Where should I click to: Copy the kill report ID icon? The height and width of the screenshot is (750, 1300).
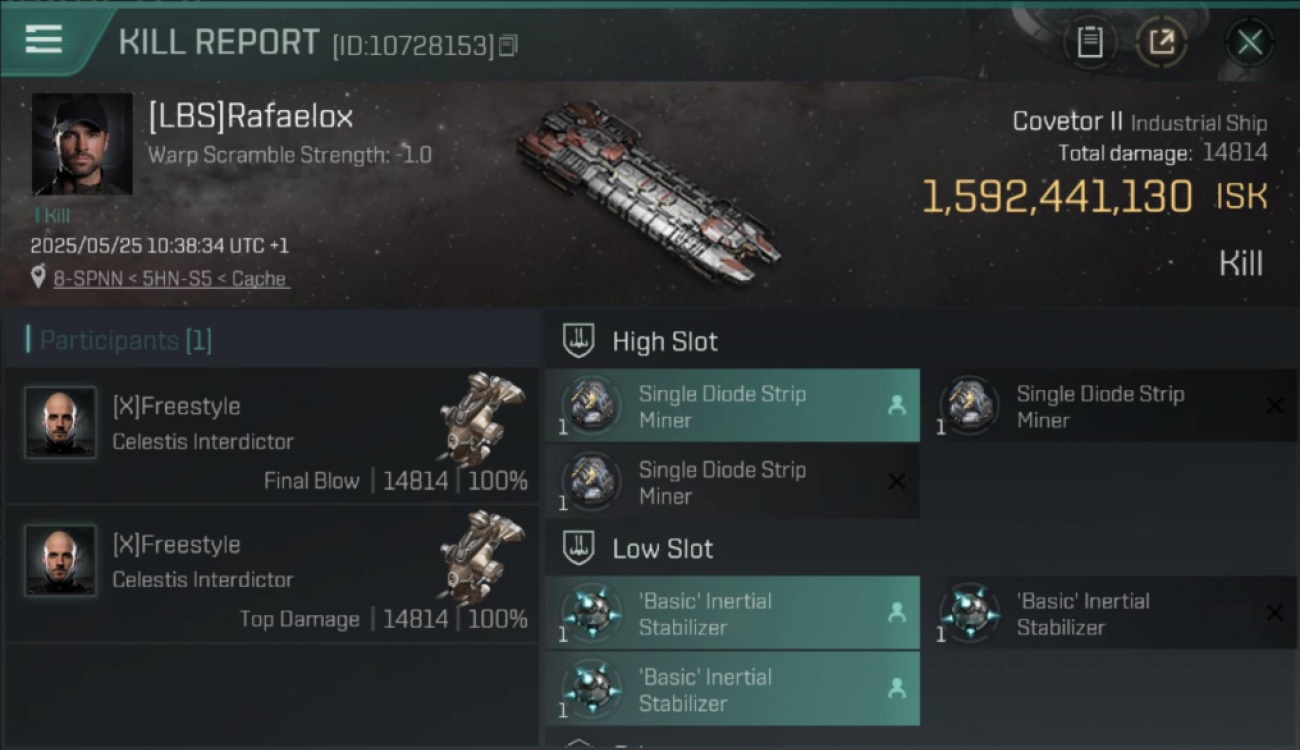[x=508, y=45]
